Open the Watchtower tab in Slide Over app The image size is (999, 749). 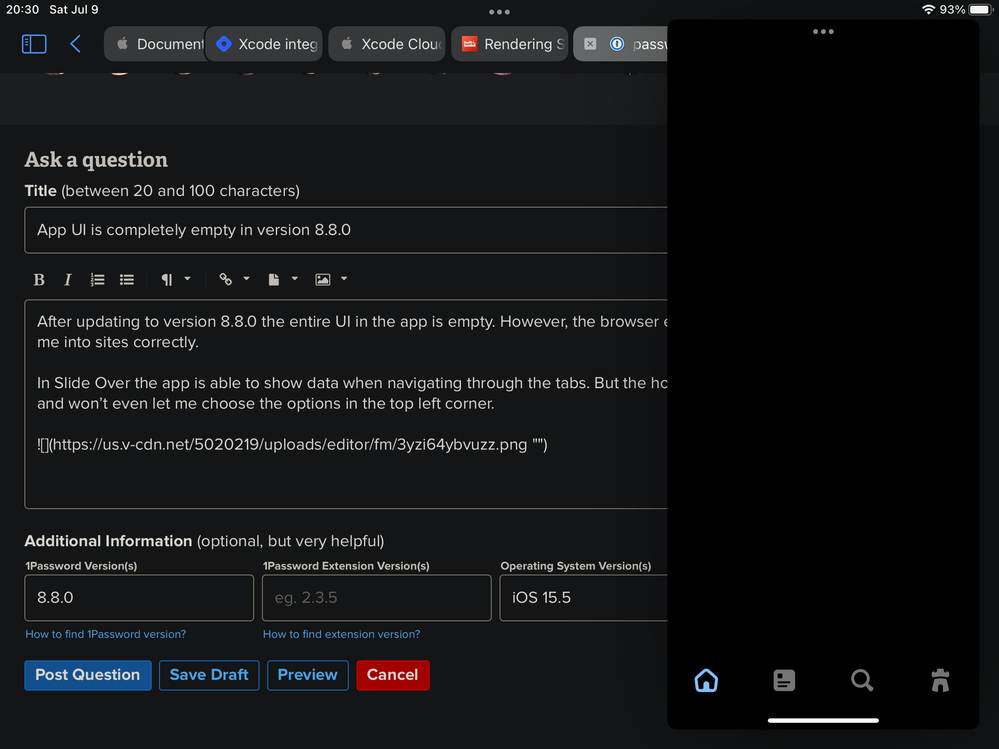(939, 680)
